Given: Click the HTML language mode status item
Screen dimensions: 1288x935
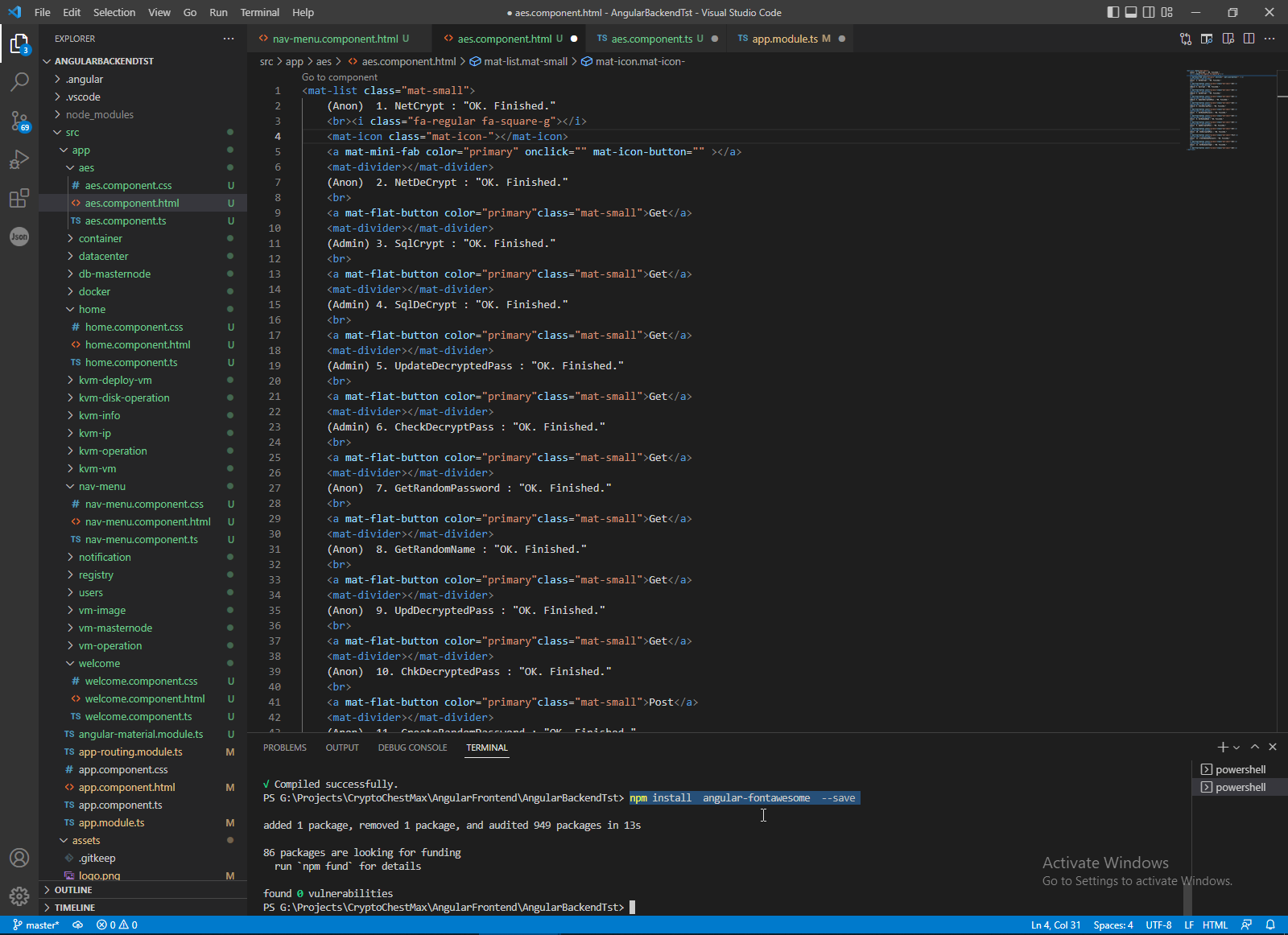Looking at the screenshot, I should (x=1215, y=925).
